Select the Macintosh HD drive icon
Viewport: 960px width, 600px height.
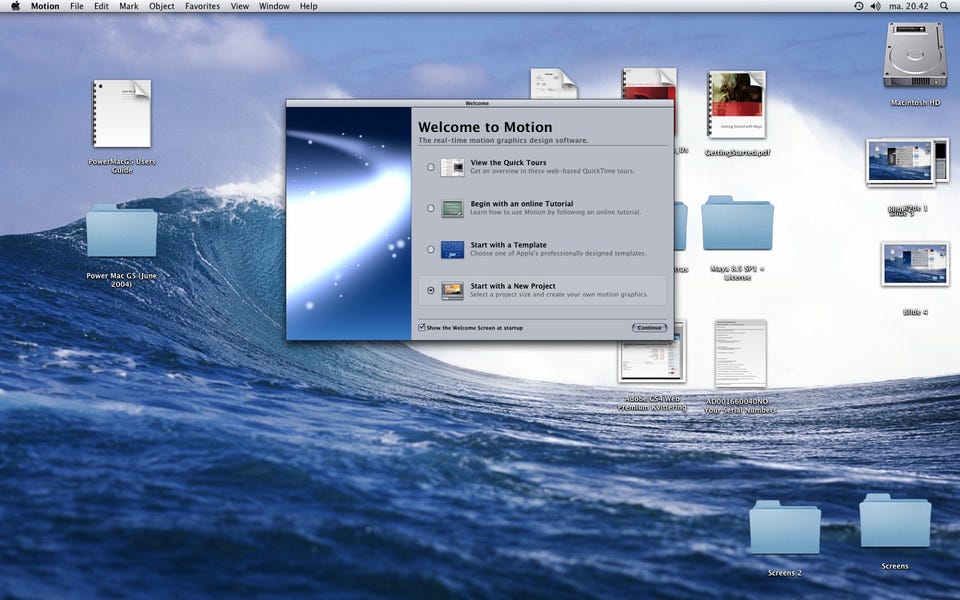(914, 56)
